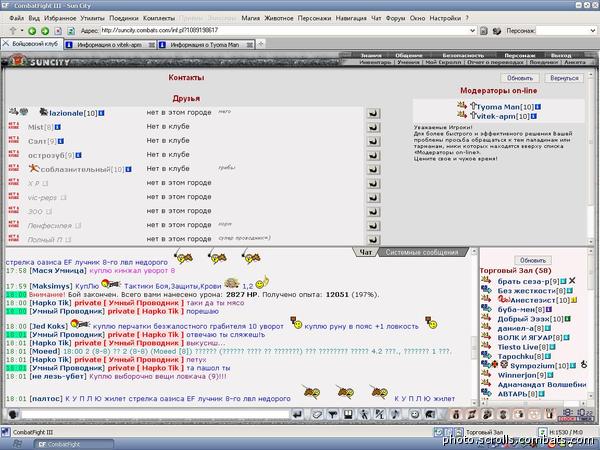Open the Анкета link in game header
The height and width of the screenshot is (450, 600).
pos(575,62)
